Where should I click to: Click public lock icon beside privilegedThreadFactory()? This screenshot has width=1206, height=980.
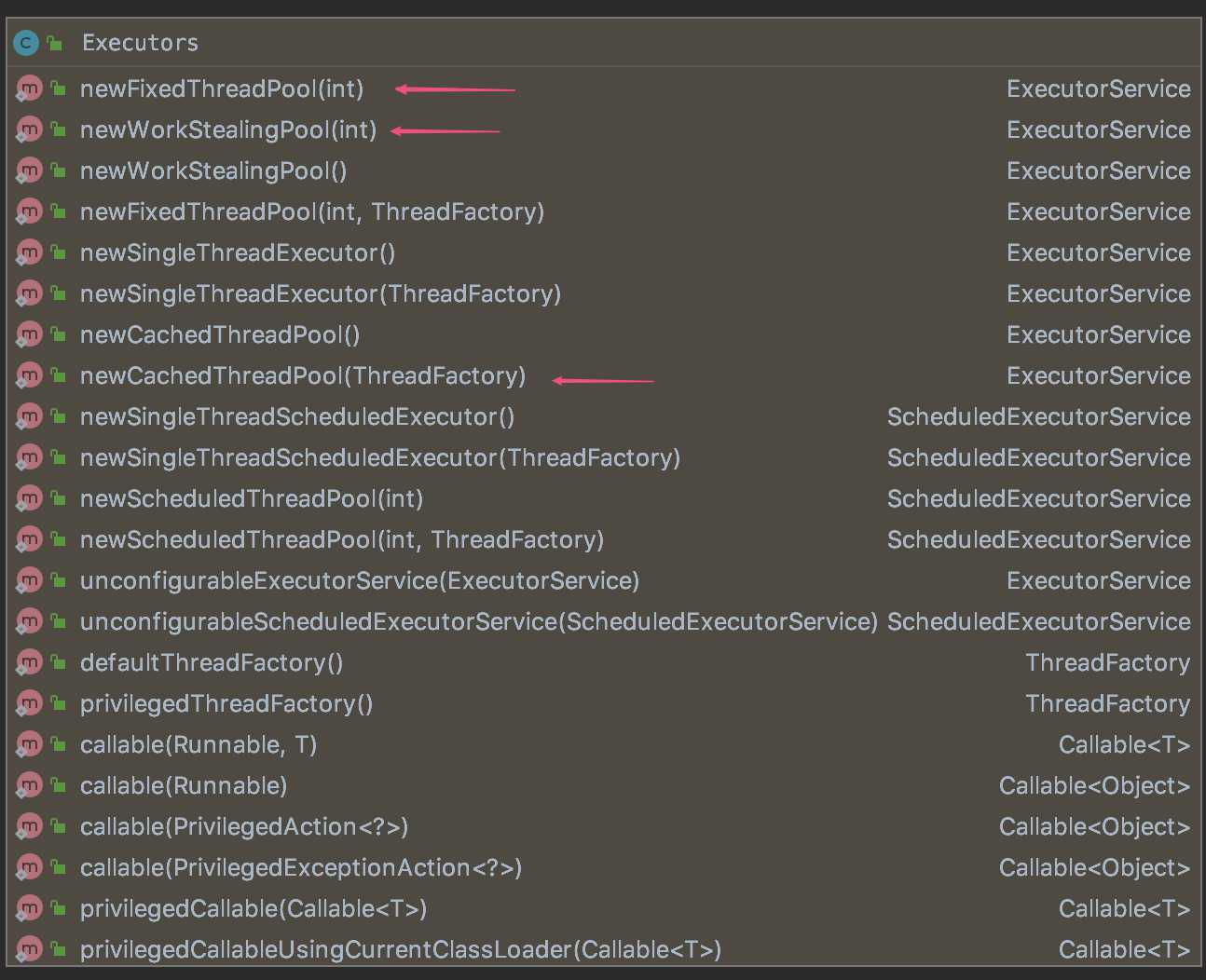[58, 703]
